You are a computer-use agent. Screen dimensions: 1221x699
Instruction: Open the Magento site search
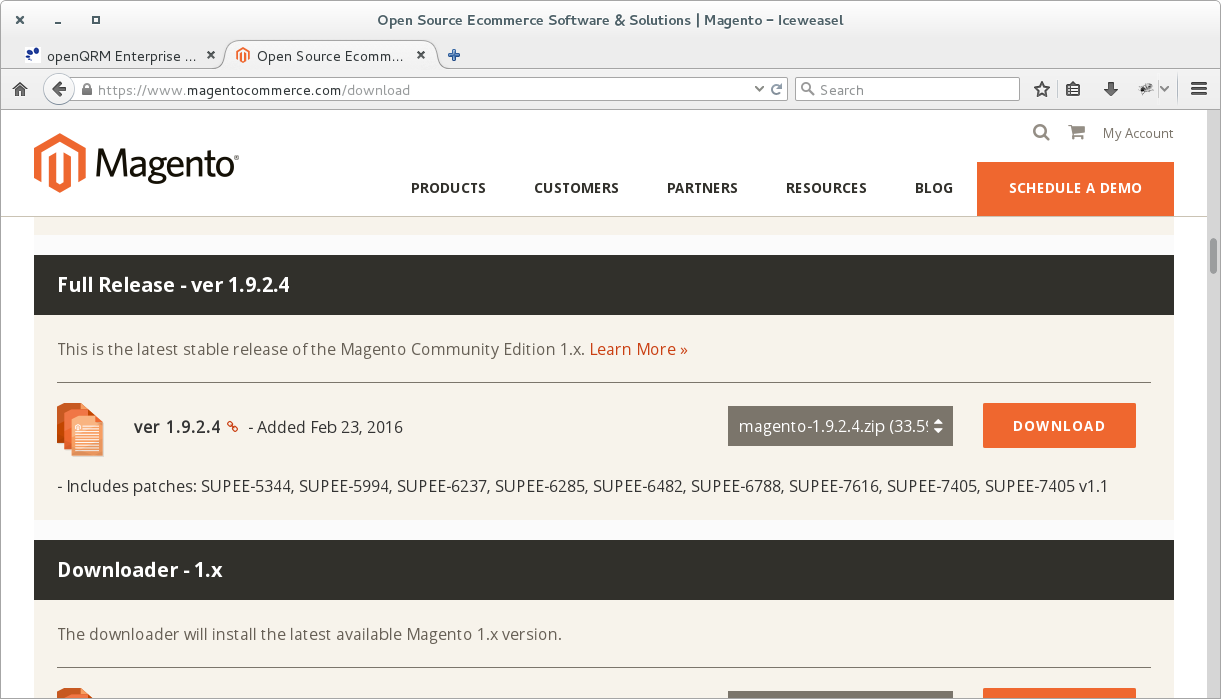coord(1041,132)
